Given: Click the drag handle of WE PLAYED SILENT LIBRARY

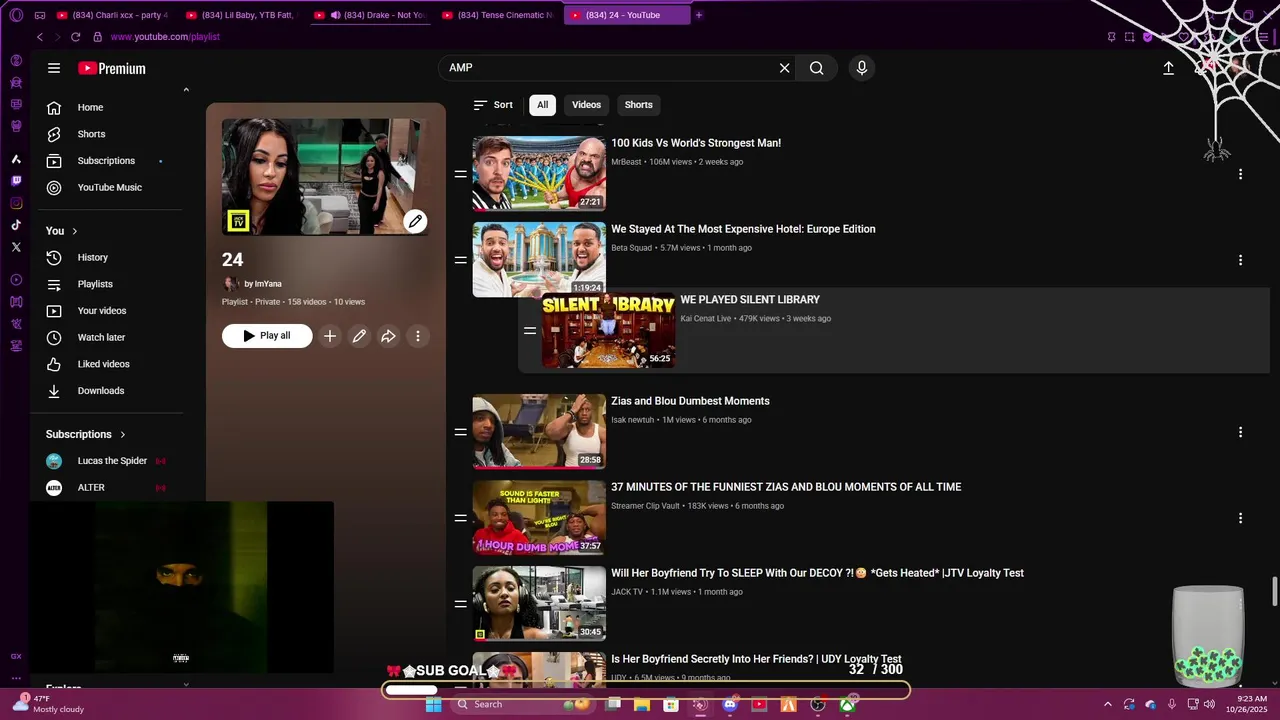Looking at the screenshot, I should (530, 330).
